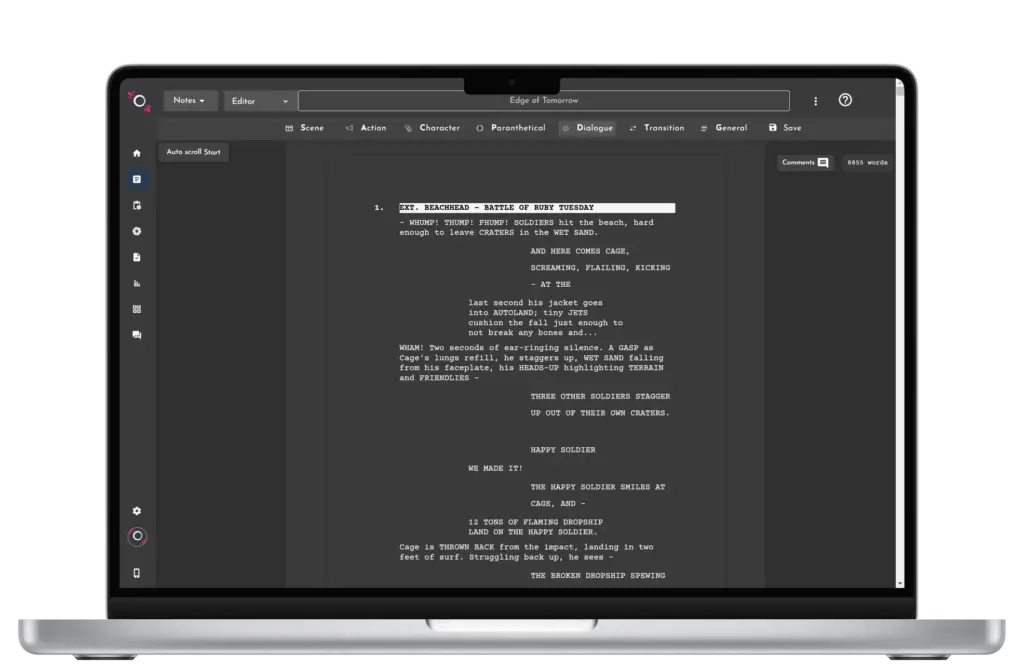Set line type to Paranthetical
This screenshot has width=1024, height=666.
tap(511, 128)
